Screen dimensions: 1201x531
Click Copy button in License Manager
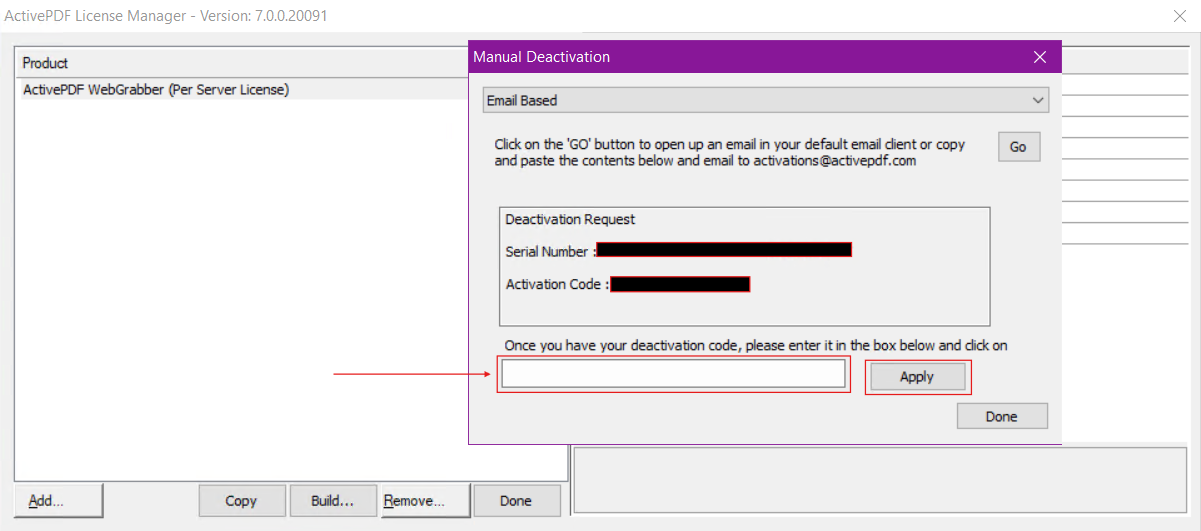click(x=241, y=500)
